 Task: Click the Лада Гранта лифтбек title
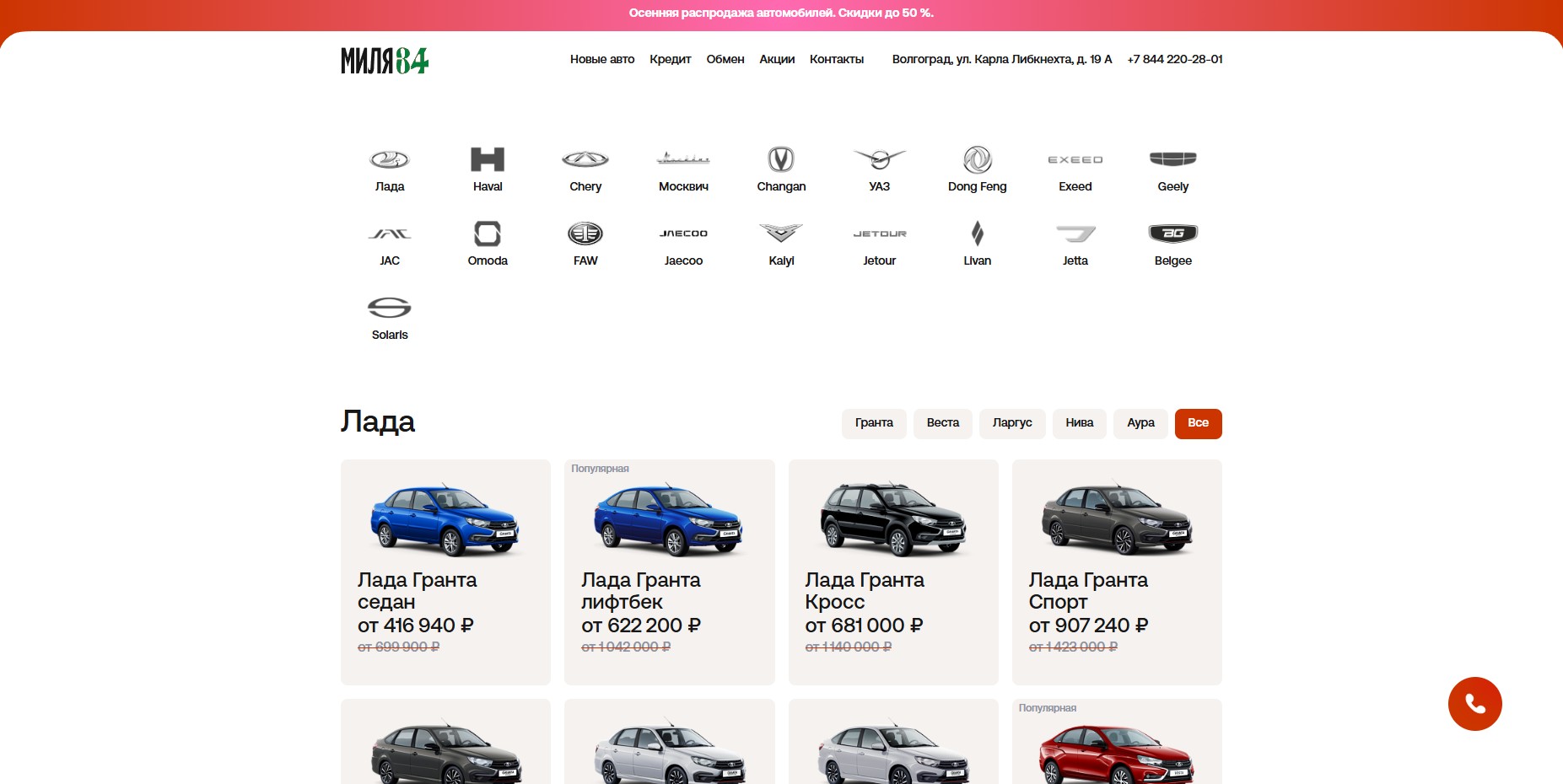641,591
